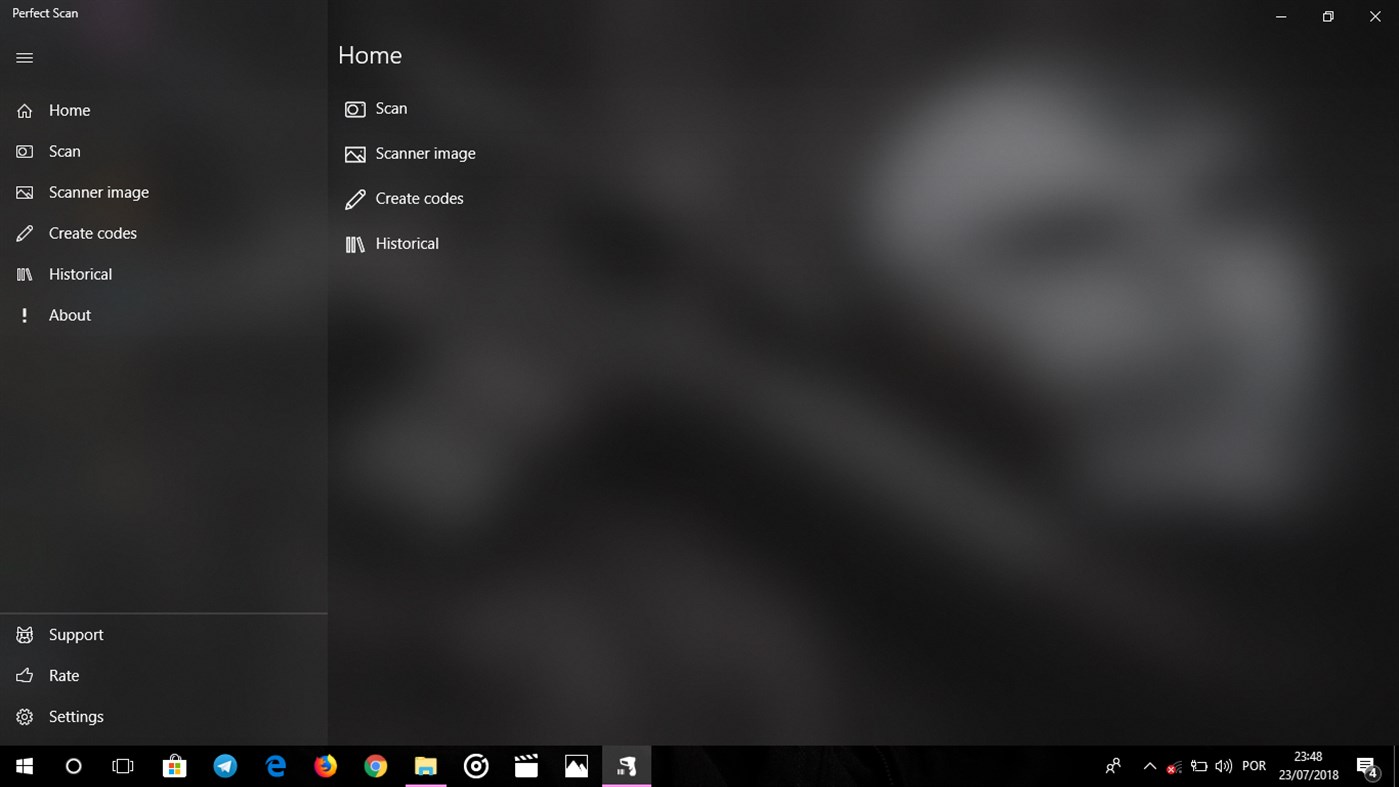Go to Create codes in sidebar

(164, 233)
